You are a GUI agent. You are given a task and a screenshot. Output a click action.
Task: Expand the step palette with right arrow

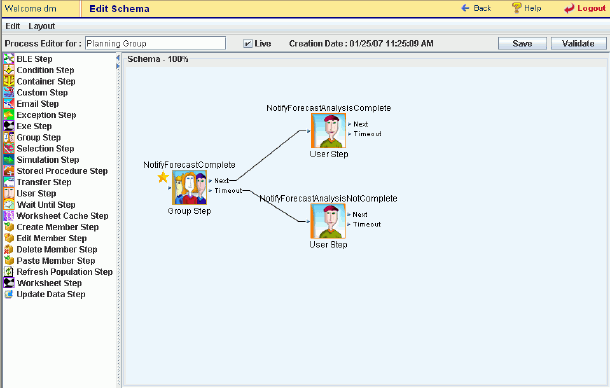[117, 66]
